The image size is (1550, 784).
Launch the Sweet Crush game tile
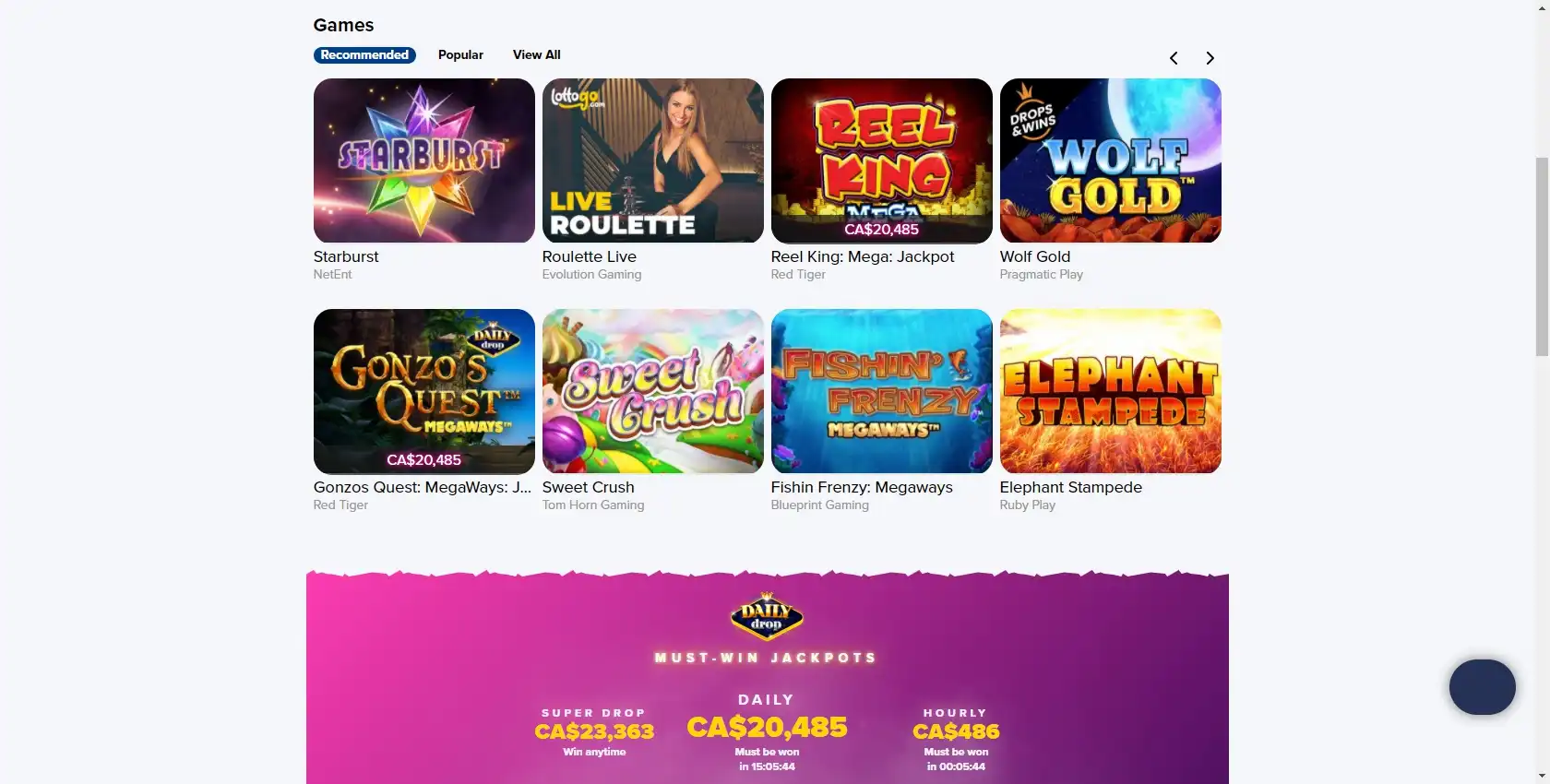coord(653,391)
